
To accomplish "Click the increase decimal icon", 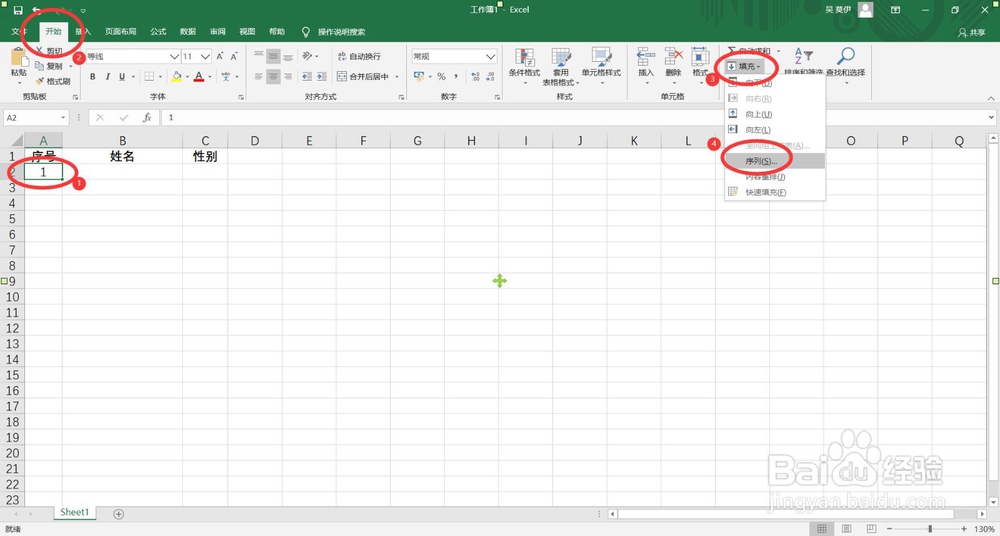I will click(x=475, y=77).
